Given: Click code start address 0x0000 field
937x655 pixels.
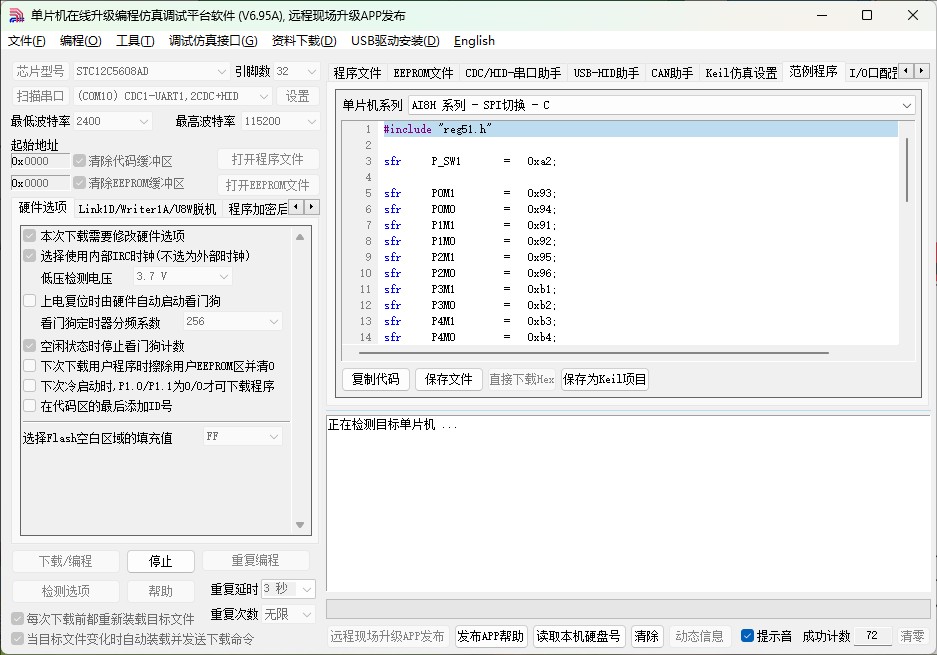Looking at the screenshot, I should tap(40, 161).
